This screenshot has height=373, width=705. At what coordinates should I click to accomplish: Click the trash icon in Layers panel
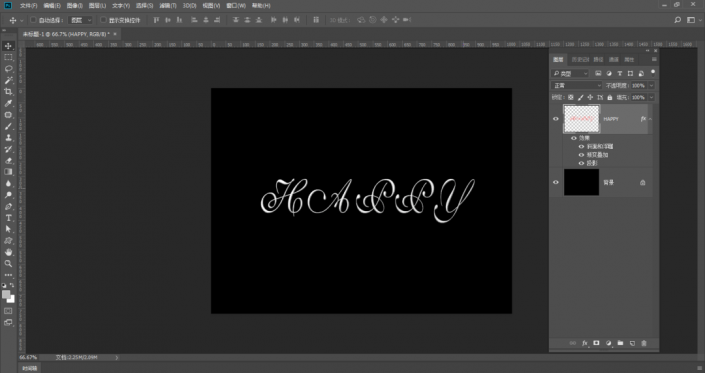coord(644,343)
